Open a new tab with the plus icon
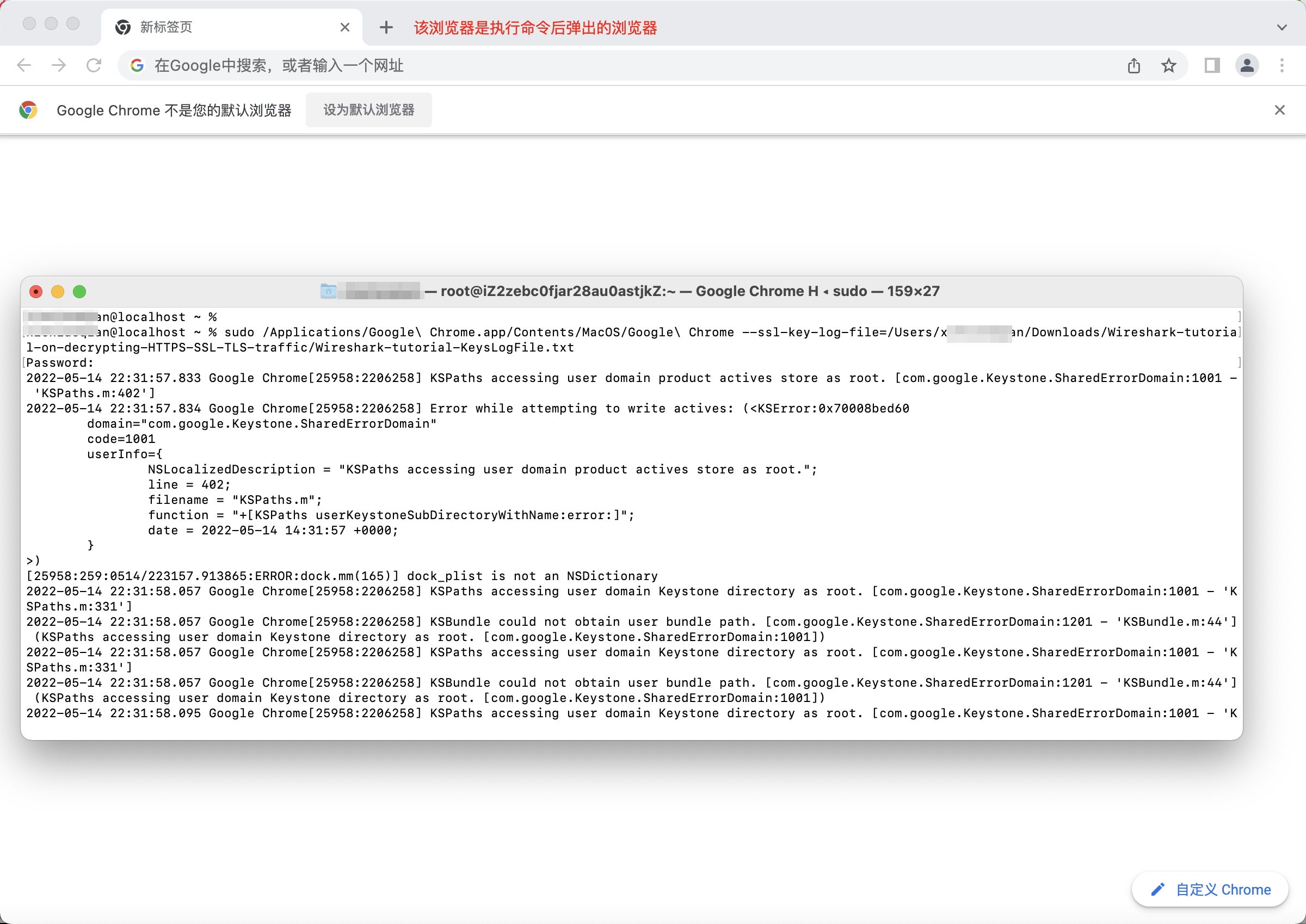Viewport: 1306px width, 924px height. (386, 27)
